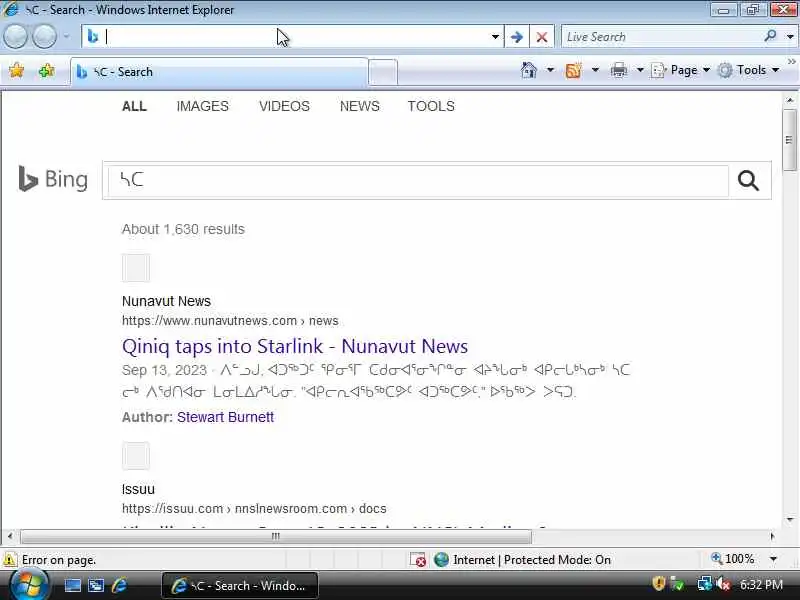
Task: Open the TOOLS search filter
Action: pos(431,106)
